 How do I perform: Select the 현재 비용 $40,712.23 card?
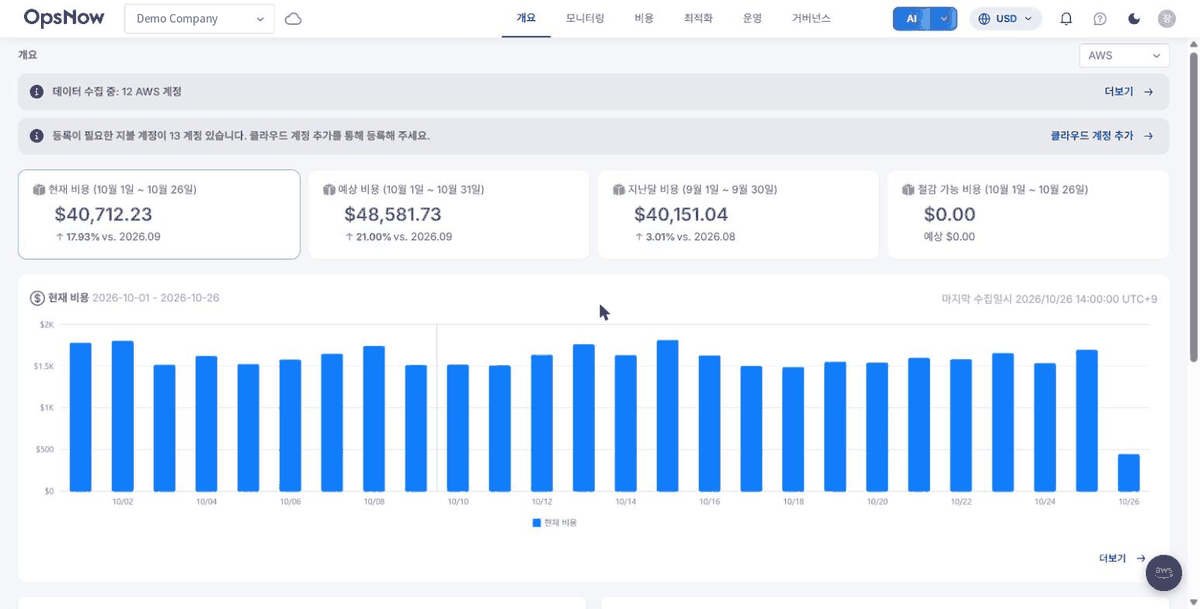[159, 215]
